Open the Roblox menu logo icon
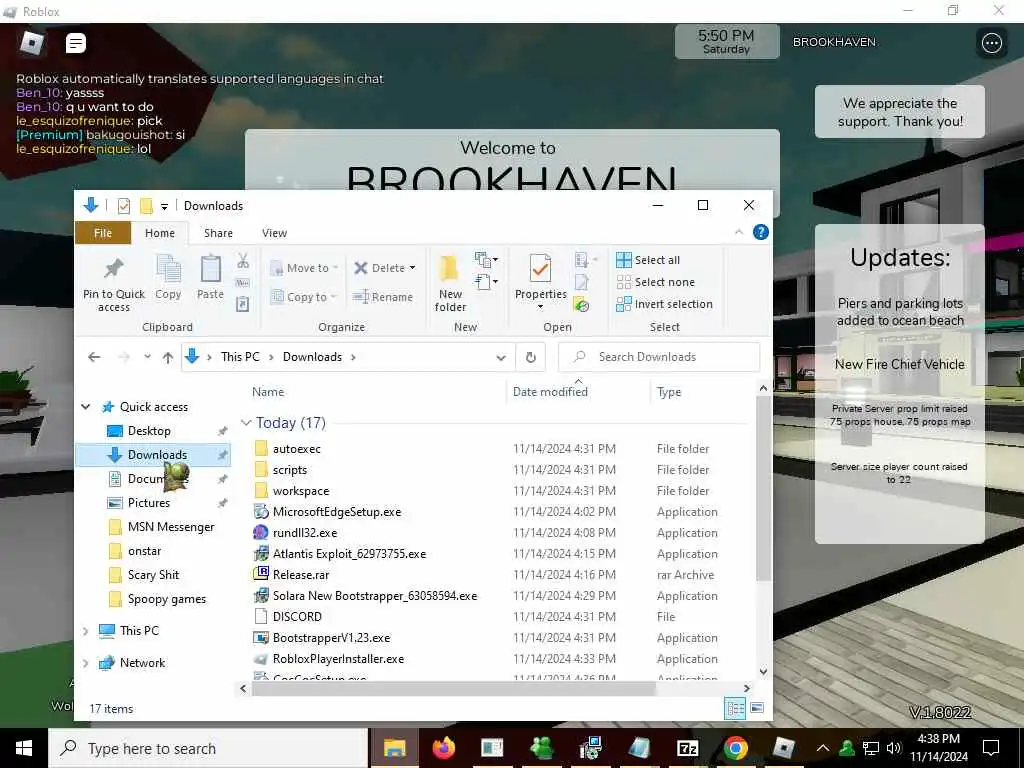1024x768 pixels. pyautogui.click(x=31, y=43)
